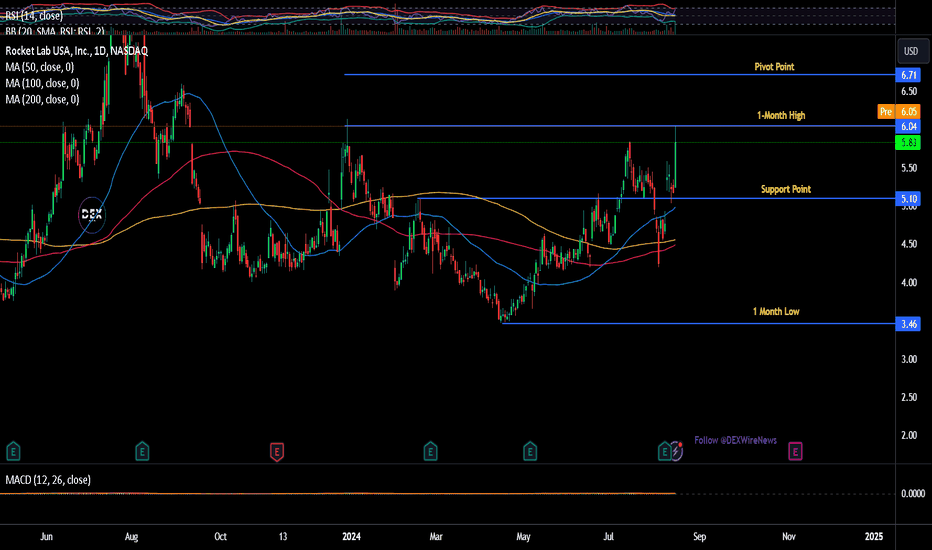Click the green earnings marker above May
Viewport: 932px width, 550px height.
[x=530, y=451]
